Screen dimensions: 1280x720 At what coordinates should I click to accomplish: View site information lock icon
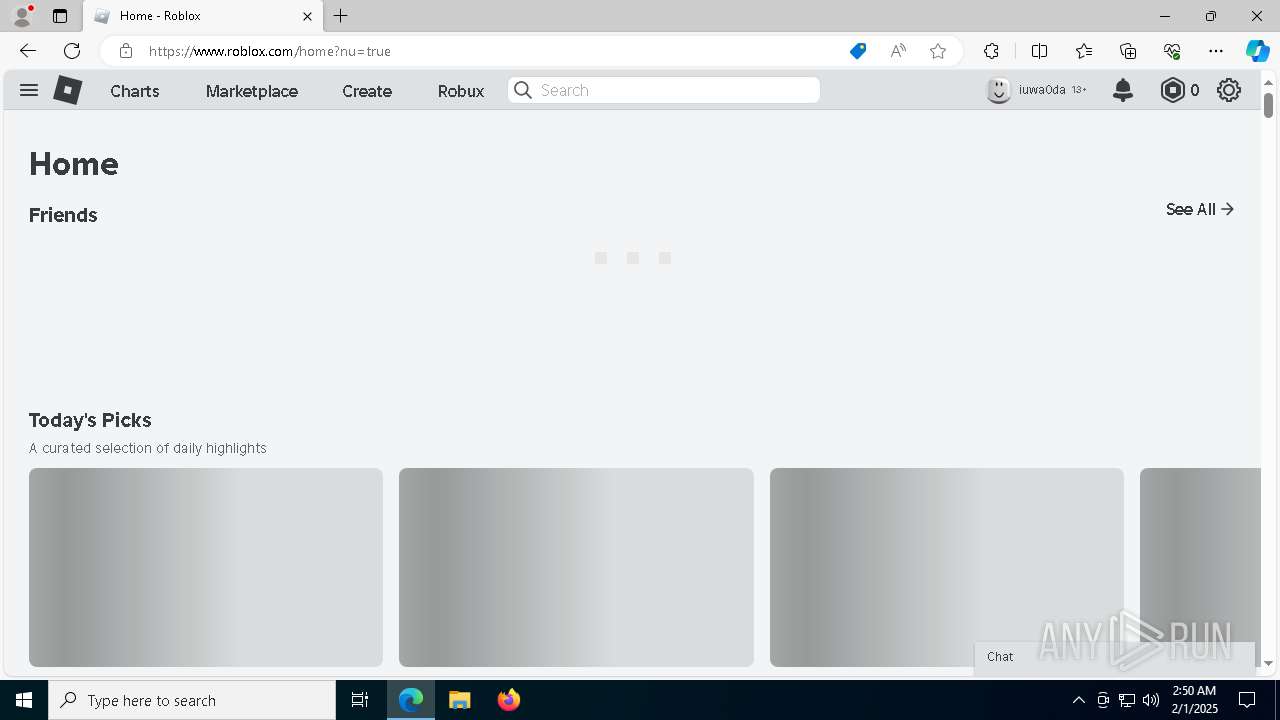[x=126, y=51]
